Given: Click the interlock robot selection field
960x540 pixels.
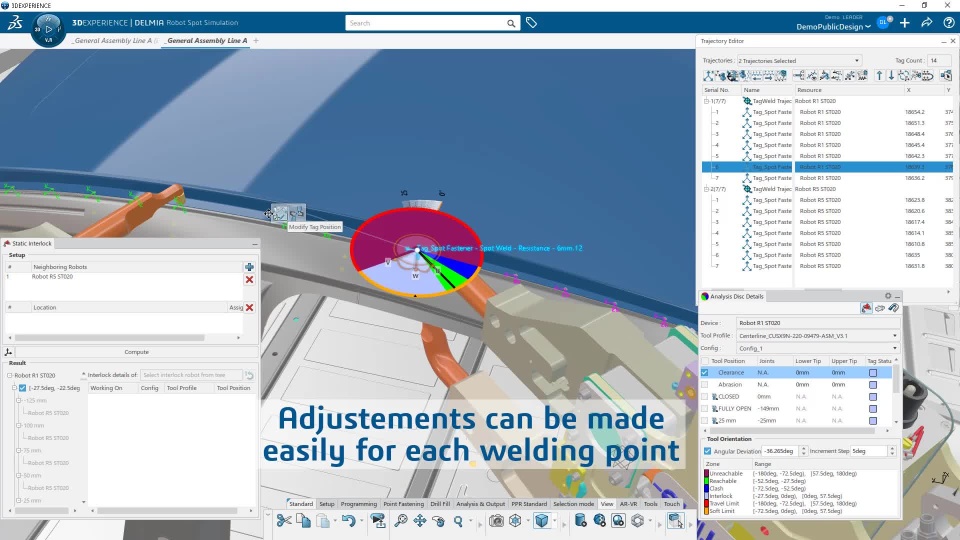Looking at the screenshot, I should (x=191, y=375).
